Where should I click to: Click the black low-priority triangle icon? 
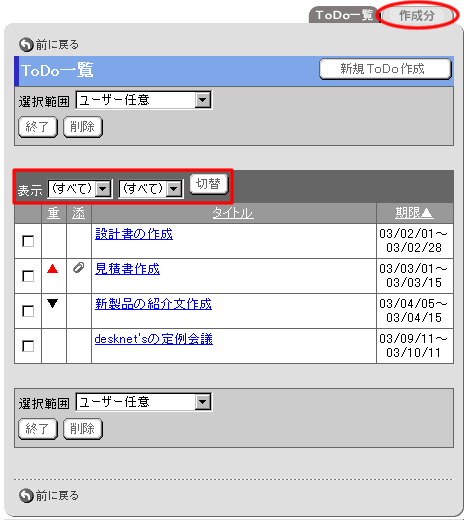53,303
